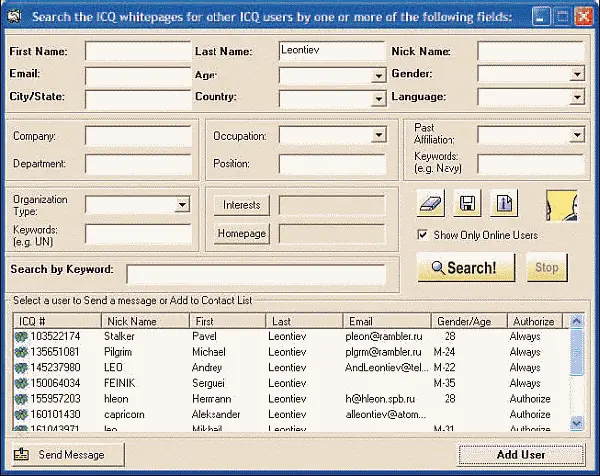600x476 pixels.
Task: Click results scrollbar up arrow
Action: pos(576,321)
